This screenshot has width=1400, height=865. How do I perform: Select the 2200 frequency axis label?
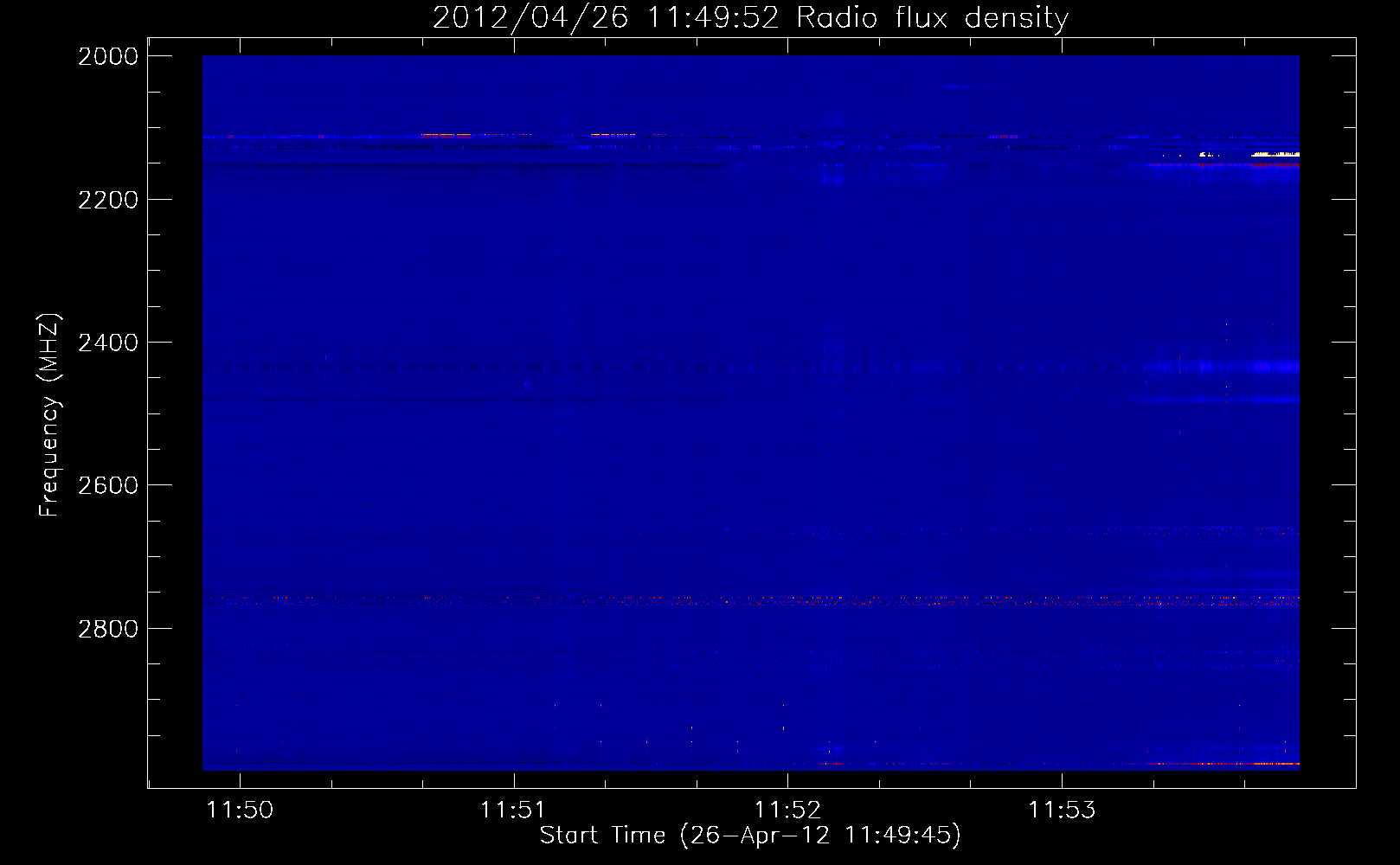[108, 200]
